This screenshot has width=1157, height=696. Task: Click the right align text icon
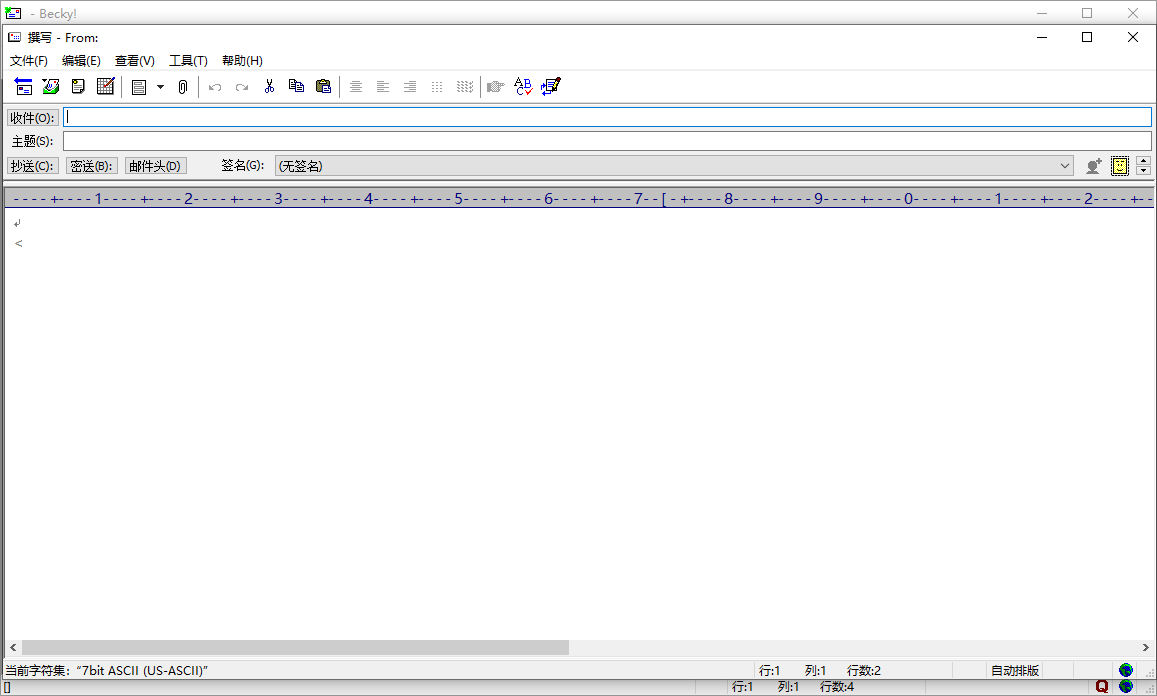[410, 87]
